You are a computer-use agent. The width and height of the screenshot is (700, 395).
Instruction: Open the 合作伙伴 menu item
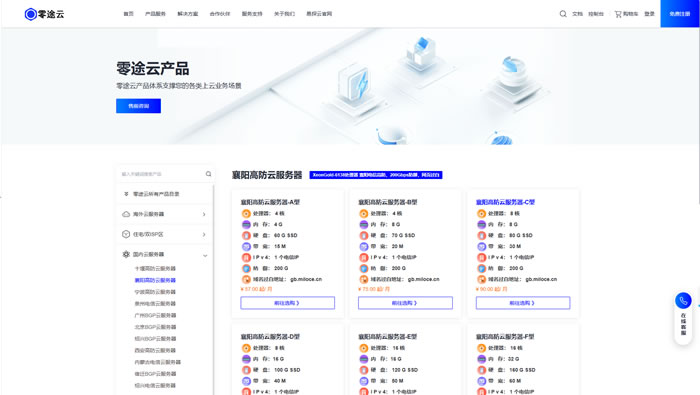[220, 14]
